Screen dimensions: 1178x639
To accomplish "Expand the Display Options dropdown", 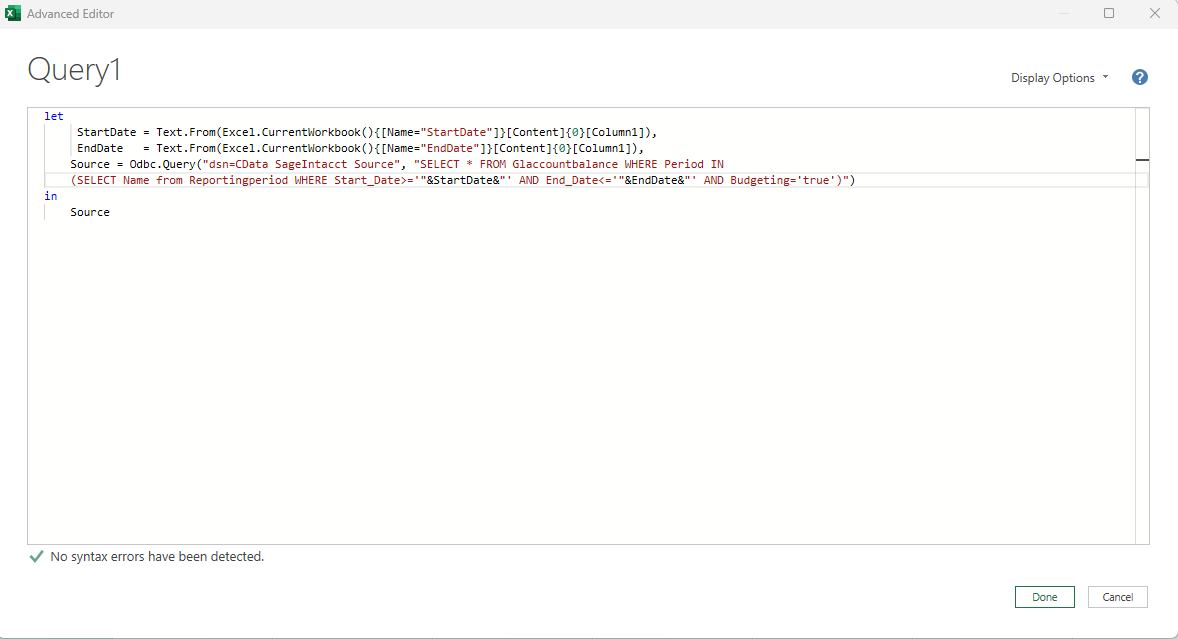I will (x=1059, y=78).
